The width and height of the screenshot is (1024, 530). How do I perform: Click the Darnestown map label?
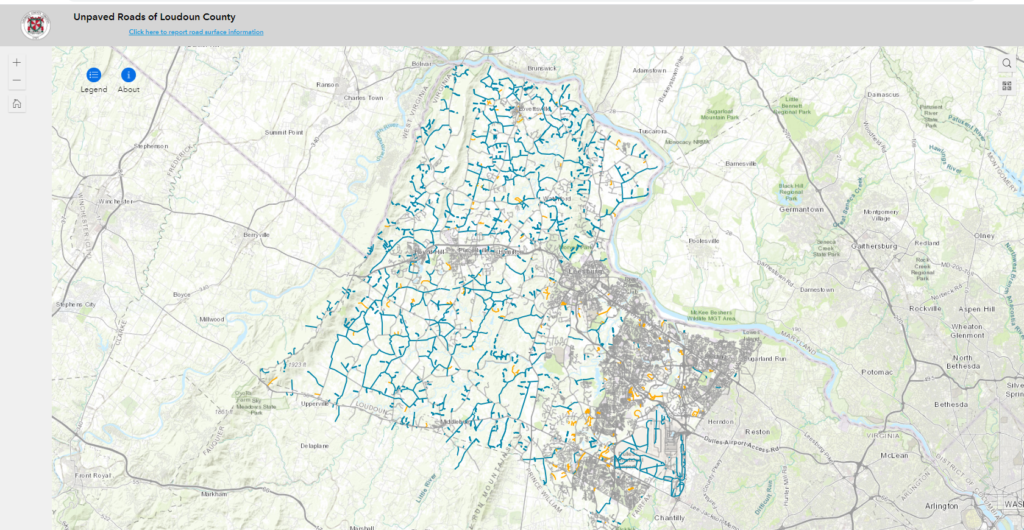817,289
